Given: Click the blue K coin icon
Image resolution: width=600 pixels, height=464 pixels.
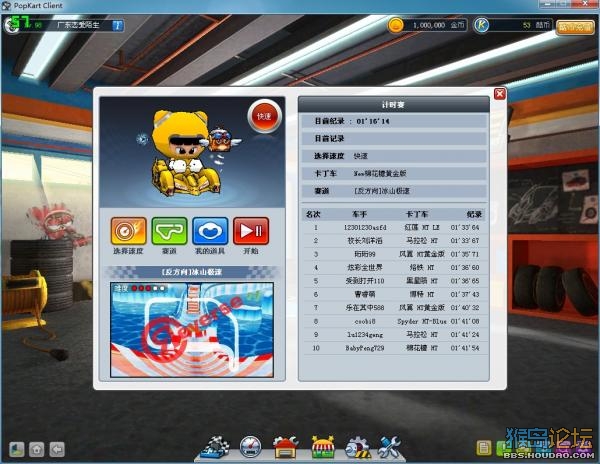Looking at the screenshot, I should [x=481, y=25].
